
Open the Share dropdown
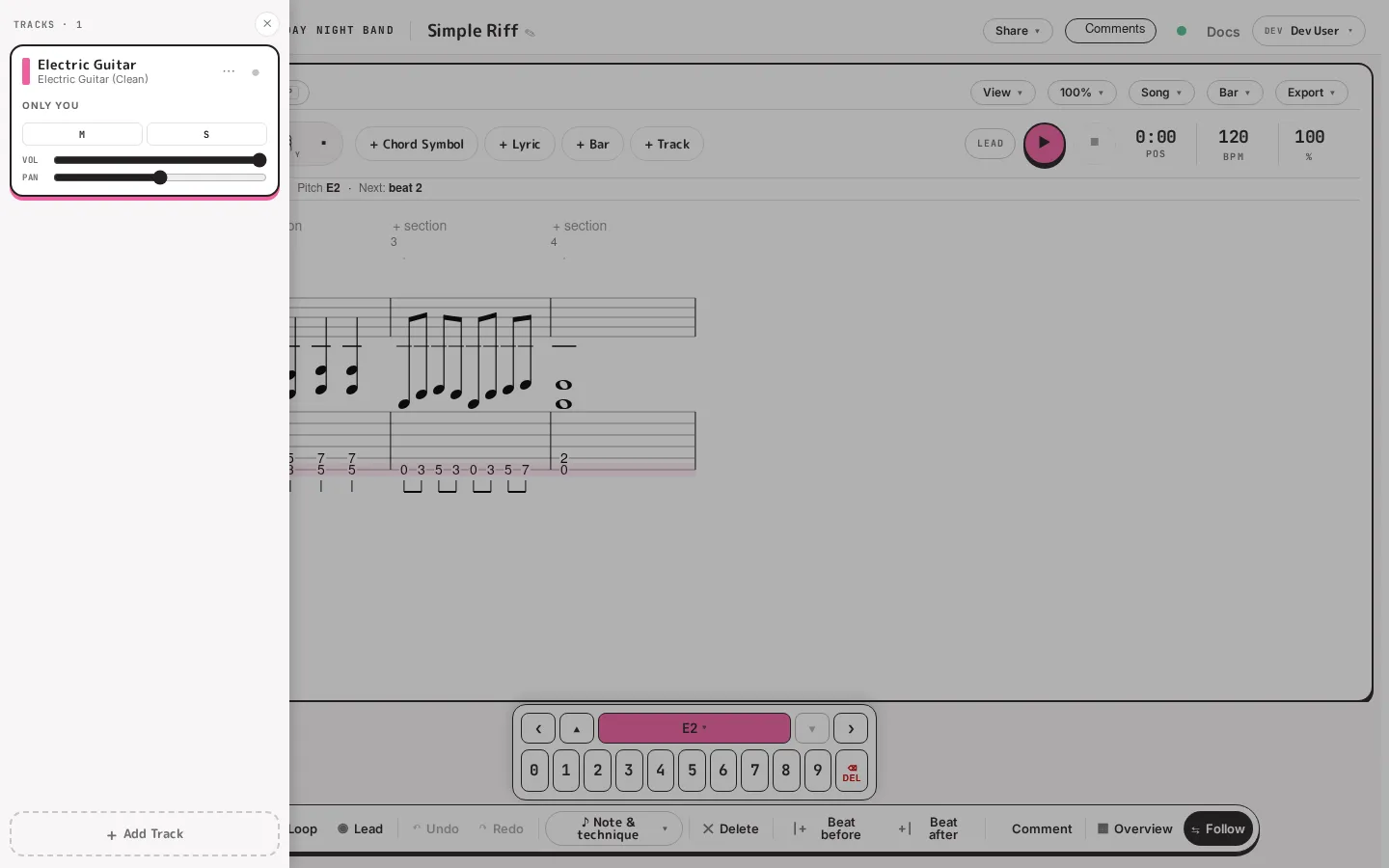tap(1018, 31)
